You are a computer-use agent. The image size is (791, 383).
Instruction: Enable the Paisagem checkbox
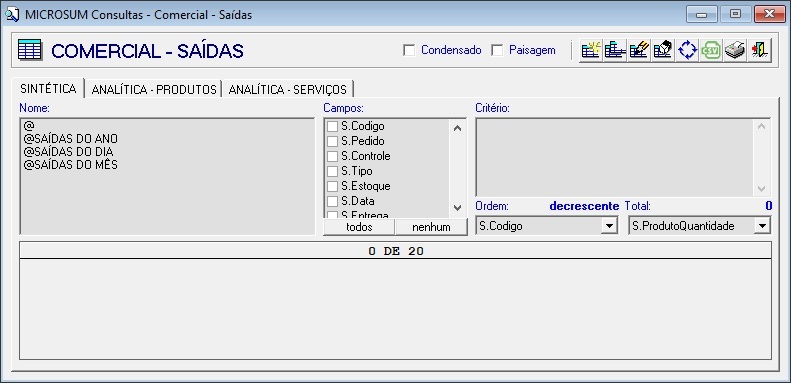click(x=497, y=50)
